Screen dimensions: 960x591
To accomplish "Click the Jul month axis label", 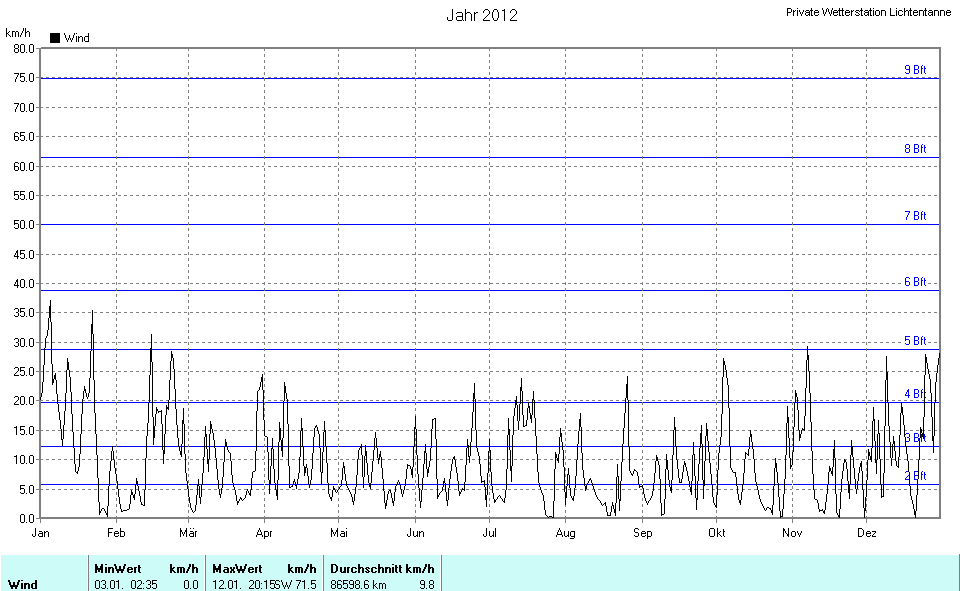I will (490, 534).
